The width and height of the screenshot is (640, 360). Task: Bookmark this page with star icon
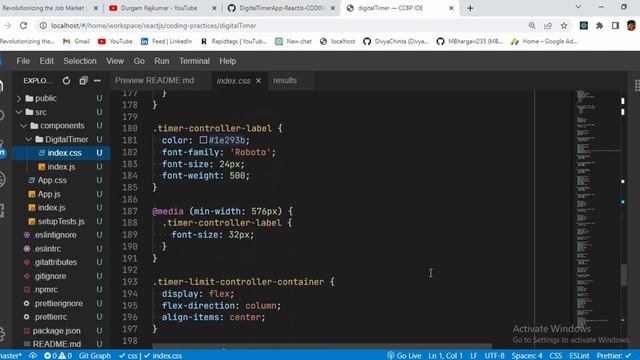click(x=564, y=26)
